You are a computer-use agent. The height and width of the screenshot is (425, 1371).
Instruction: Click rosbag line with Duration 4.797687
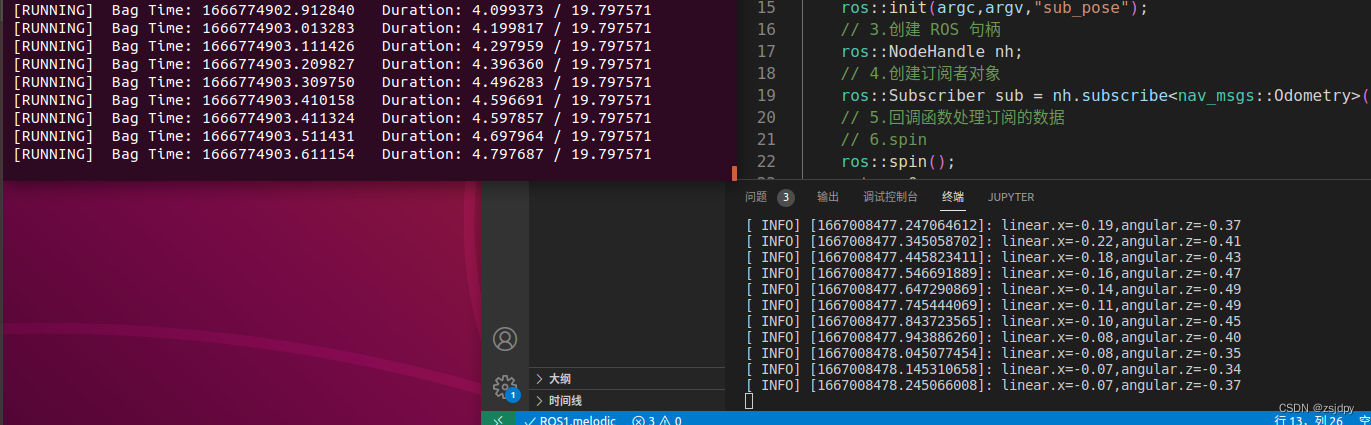332,154
